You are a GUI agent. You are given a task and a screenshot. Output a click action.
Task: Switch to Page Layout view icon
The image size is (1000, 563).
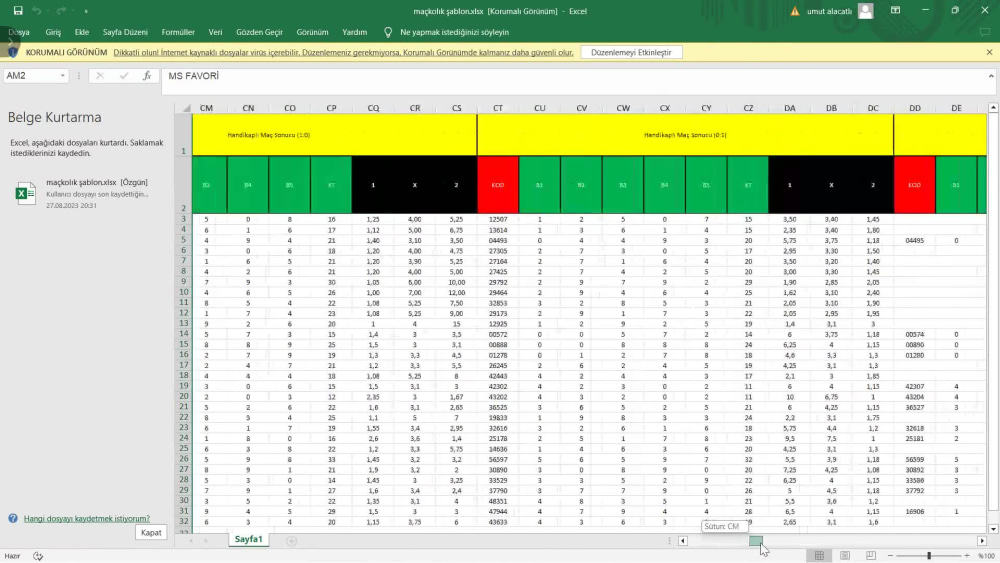(845, 556)
